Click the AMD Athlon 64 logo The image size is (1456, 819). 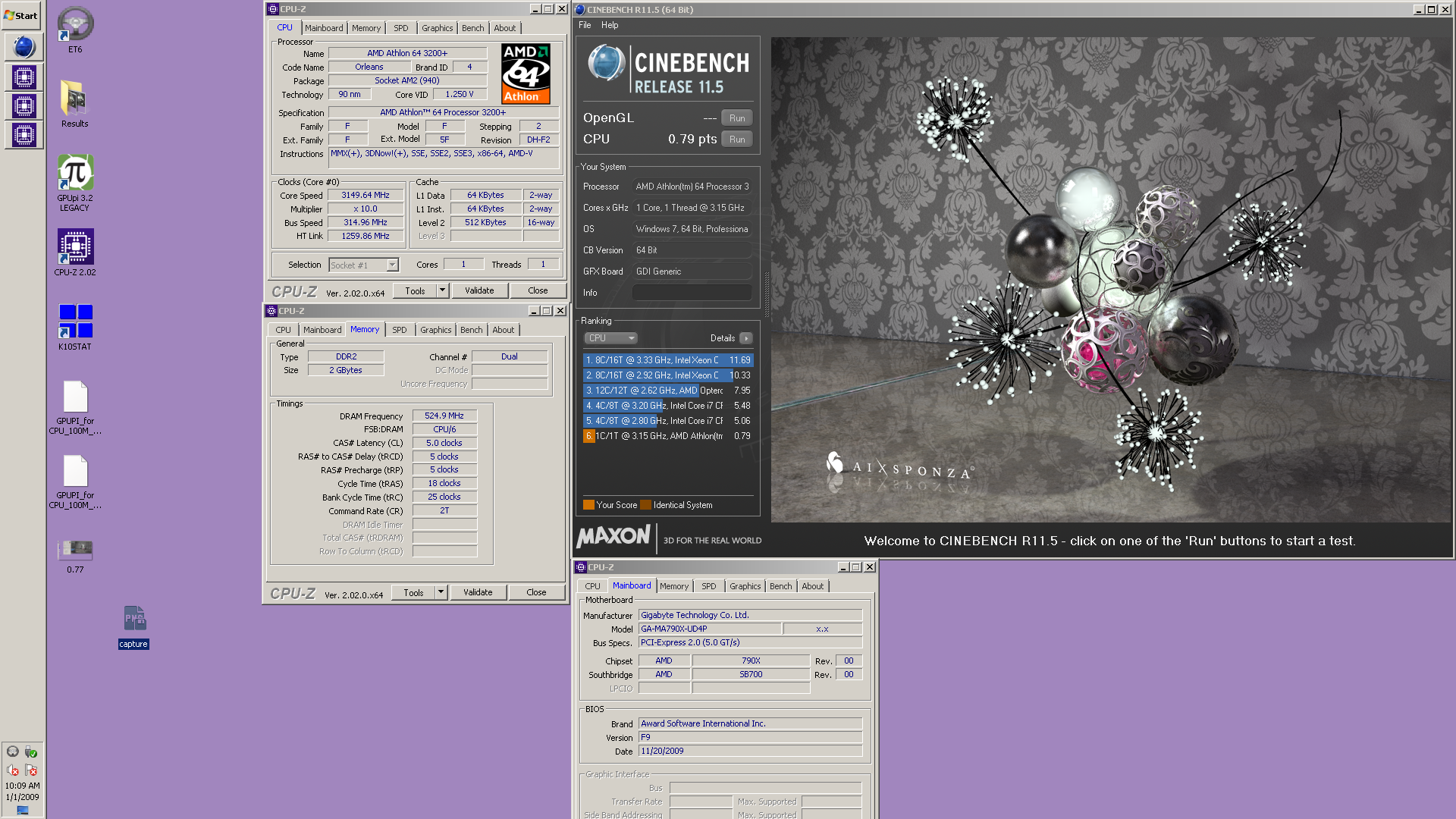tap(526, 73)
